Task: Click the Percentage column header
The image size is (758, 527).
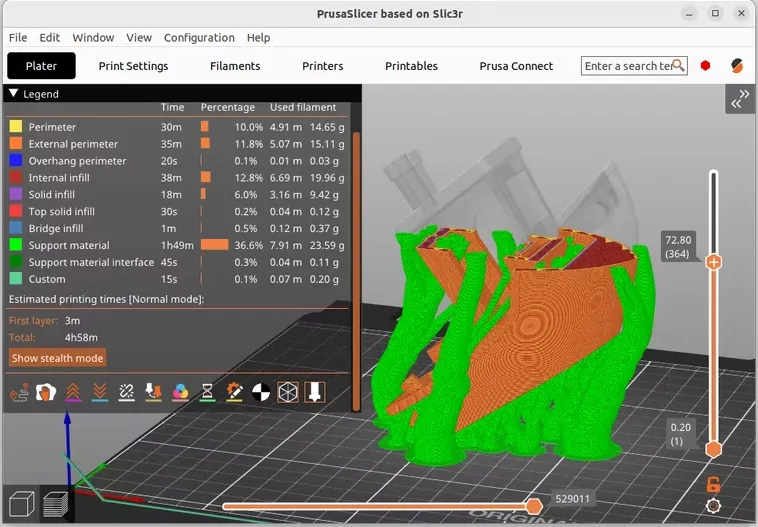Action: coord(228,107)
